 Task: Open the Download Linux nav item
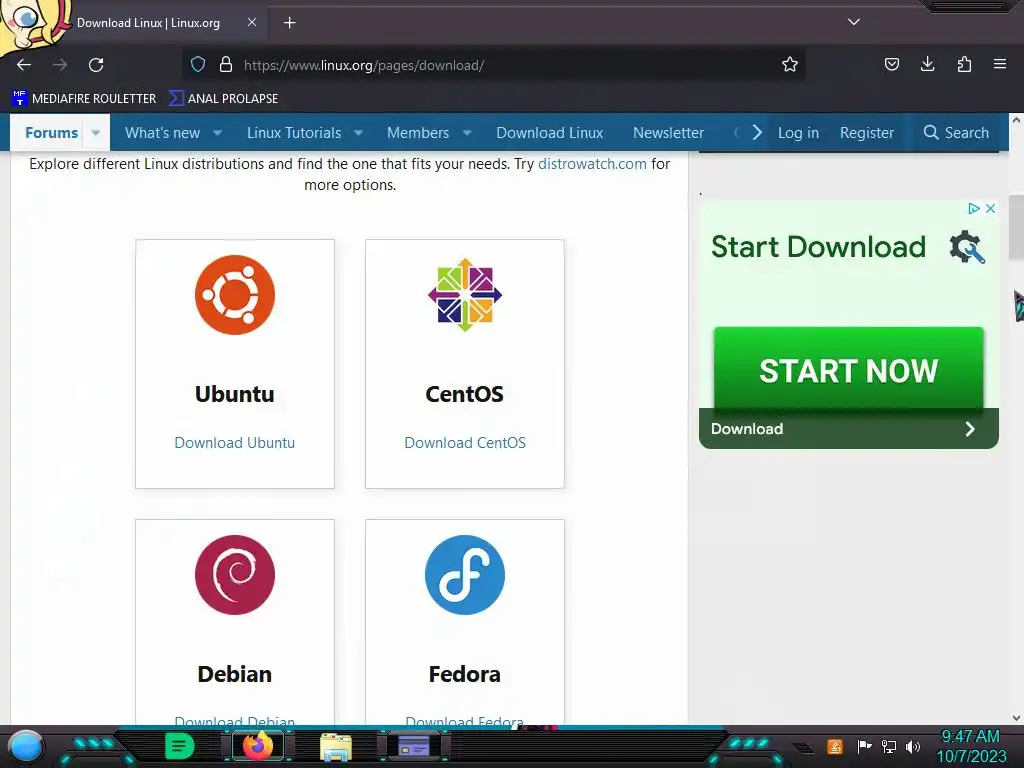549,133
